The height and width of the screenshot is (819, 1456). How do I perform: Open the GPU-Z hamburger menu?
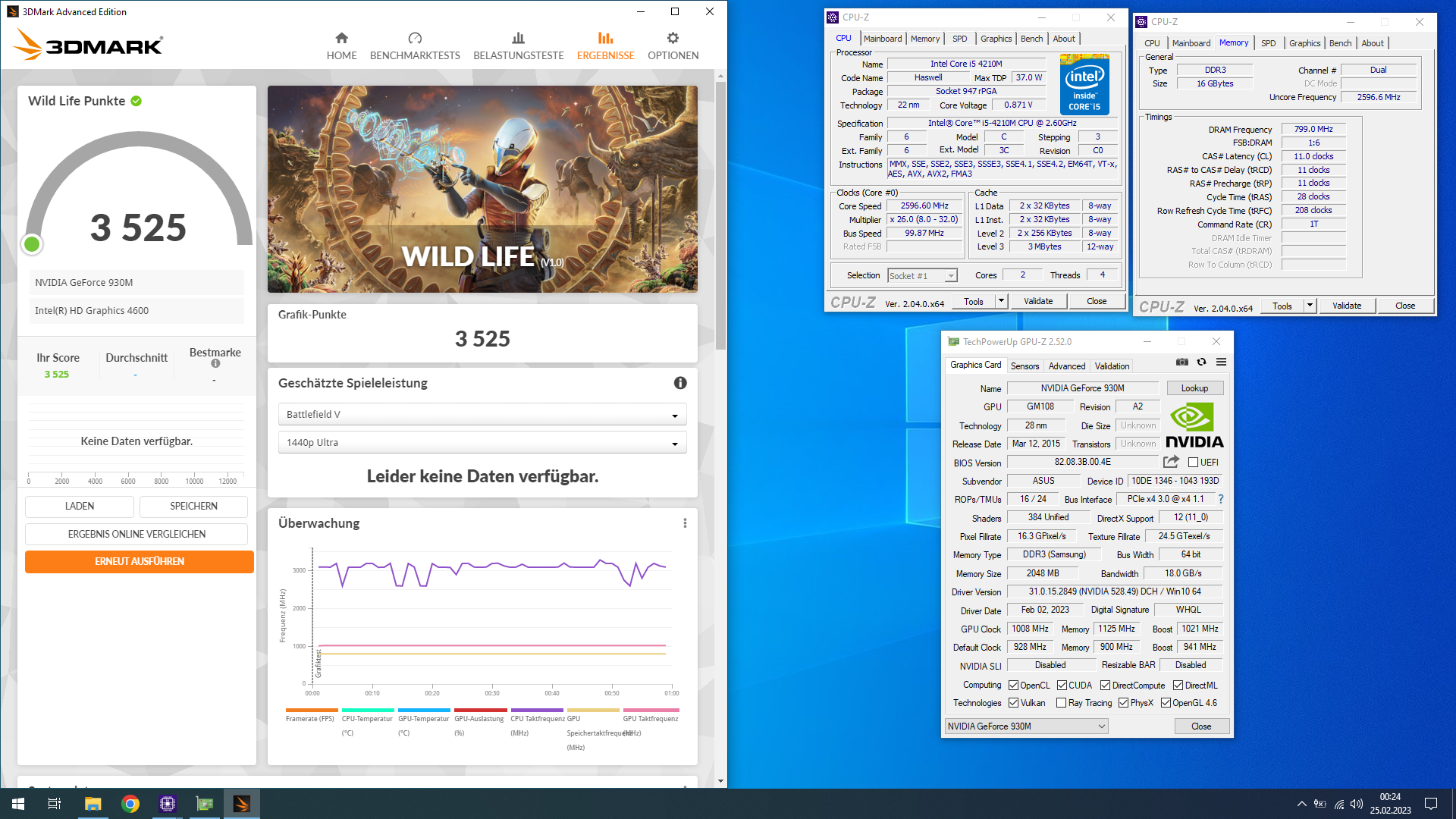click(1221, 362)
